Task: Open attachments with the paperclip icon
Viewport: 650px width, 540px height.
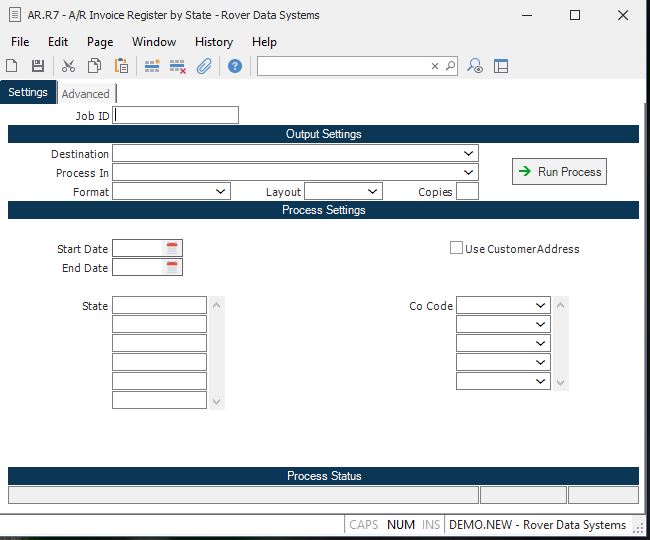Action: [204, 66]
